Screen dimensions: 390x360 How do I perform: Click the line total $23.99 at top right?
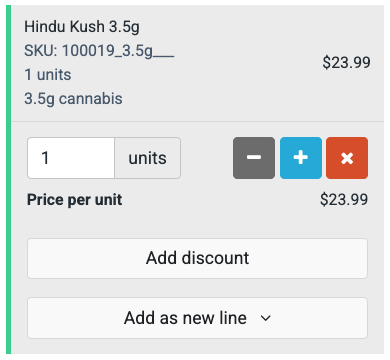pyautogui.click(x=346, y=63)
